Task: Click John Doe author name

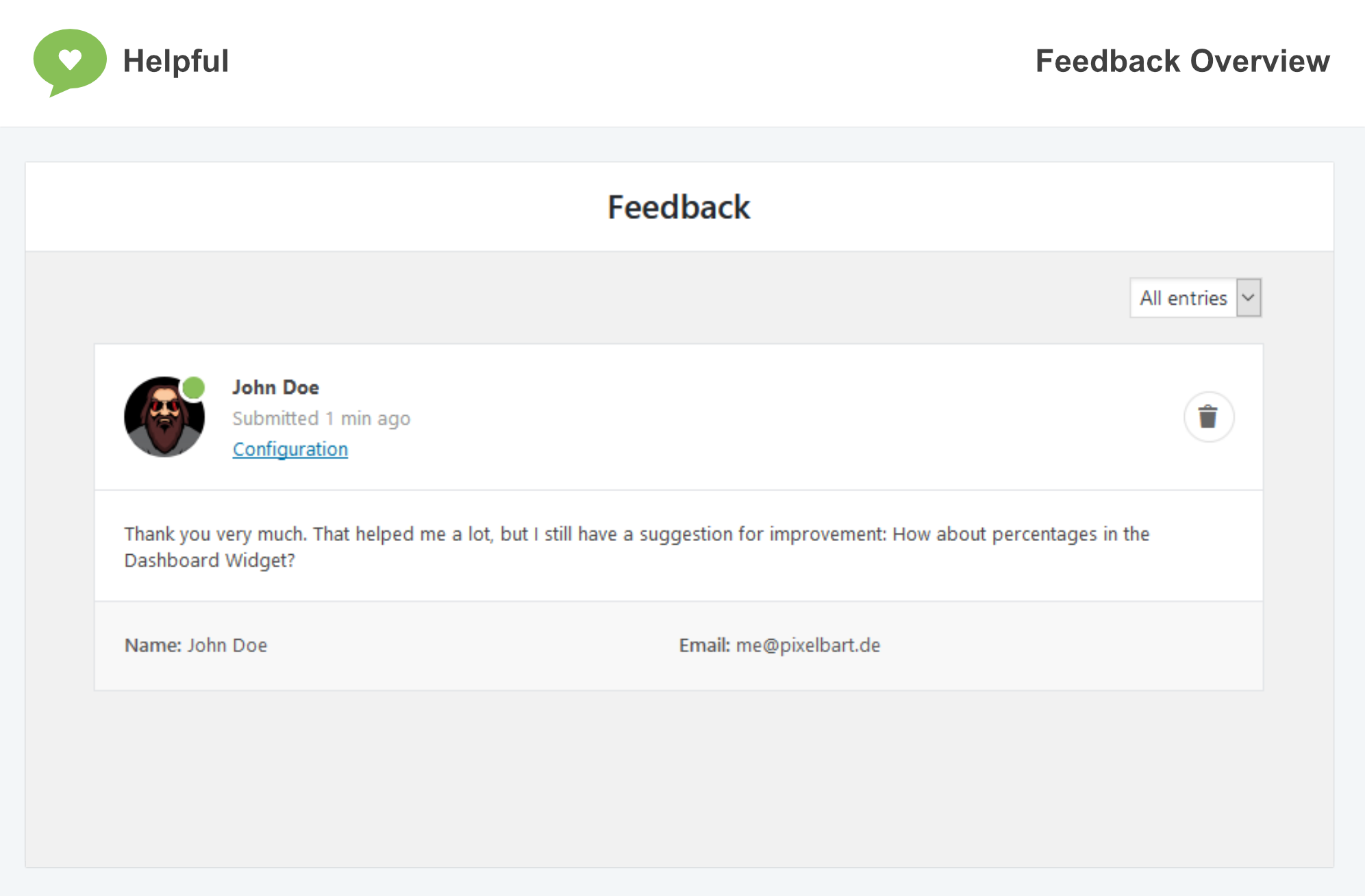Action: click(276, 388)
